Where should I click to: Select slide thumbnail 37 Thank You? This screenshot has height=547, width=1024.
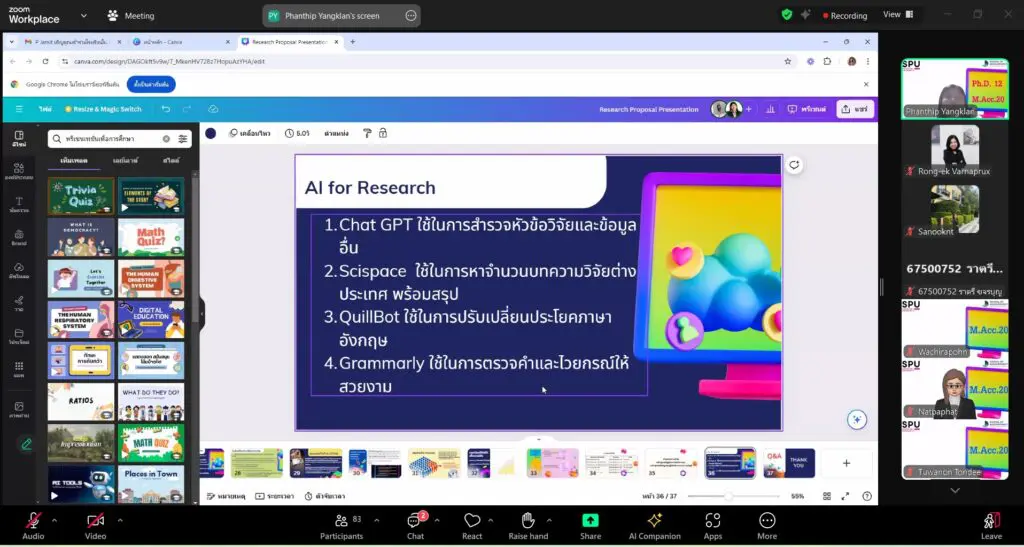pos(789,463)
